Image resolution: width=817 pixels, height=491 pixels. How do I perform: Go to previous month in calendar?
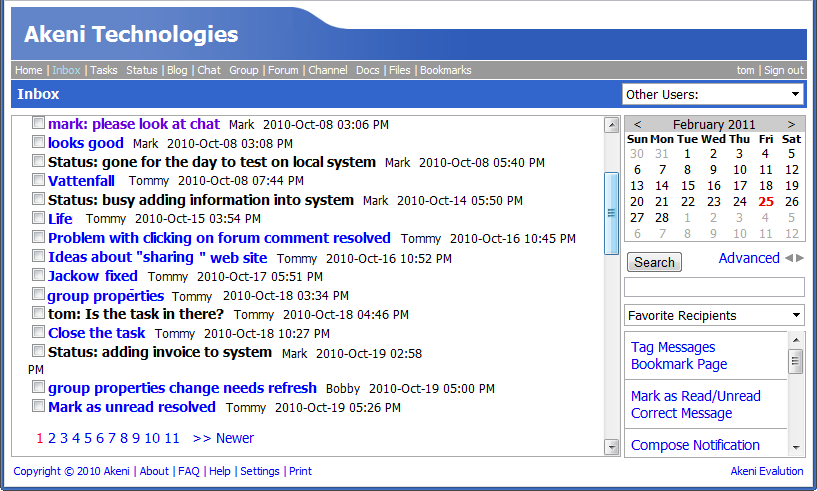coord(637,124)
